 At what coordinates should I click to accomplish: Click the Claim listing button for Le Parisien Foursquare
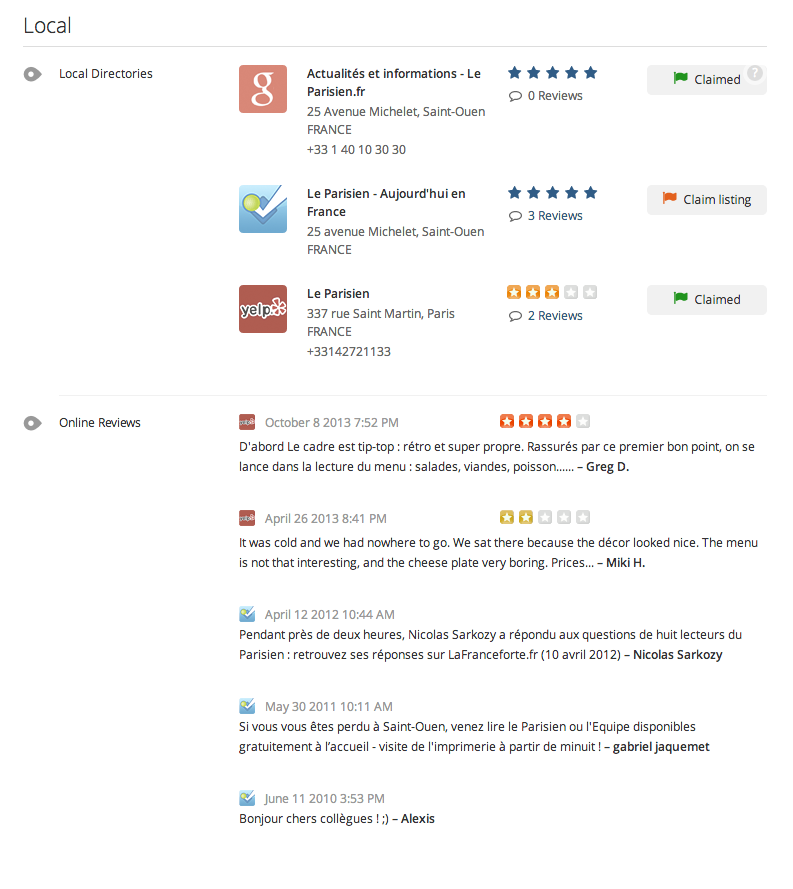[706, 199]
